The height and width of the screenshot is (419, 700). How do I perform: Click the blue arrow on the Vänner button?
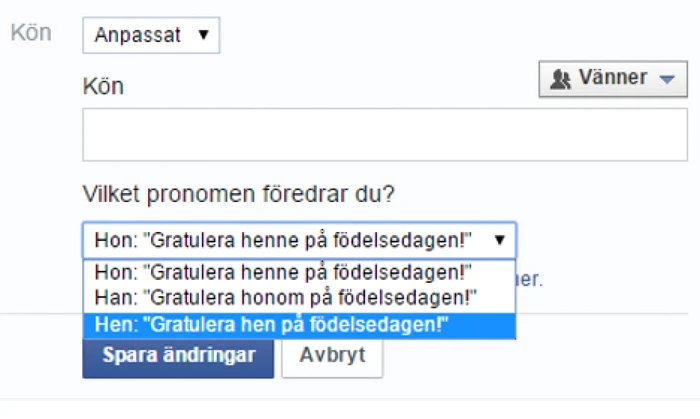(x=667, y=79)
